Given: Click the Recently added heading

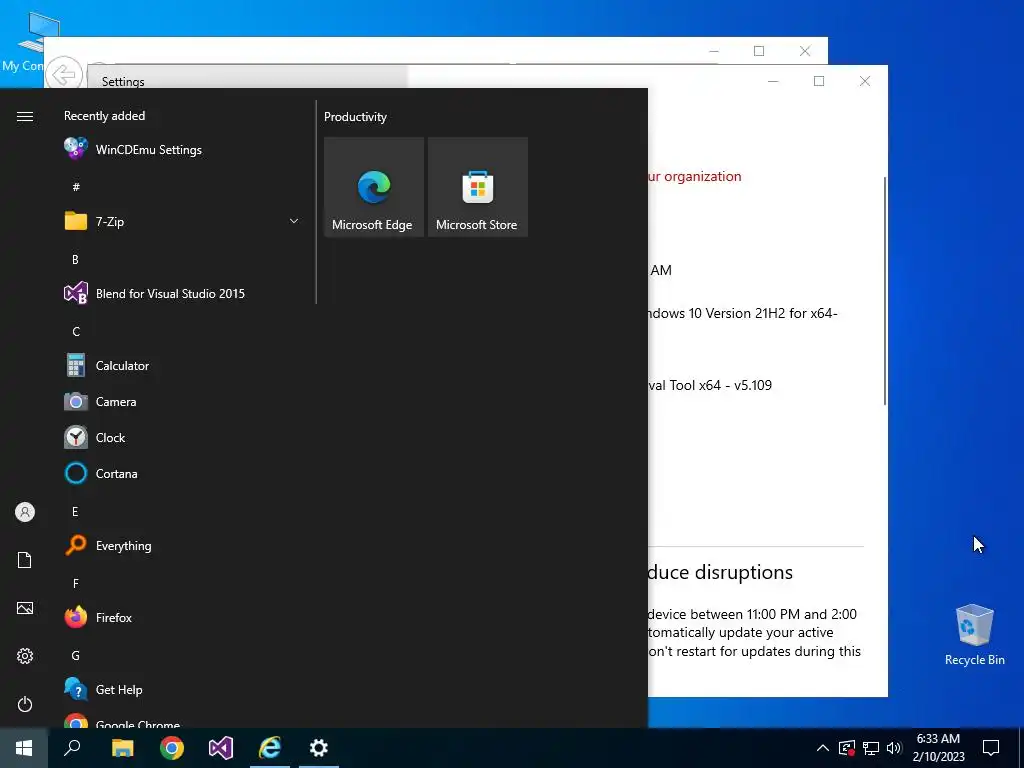Looking at the screenshot, I should (104, 116).
